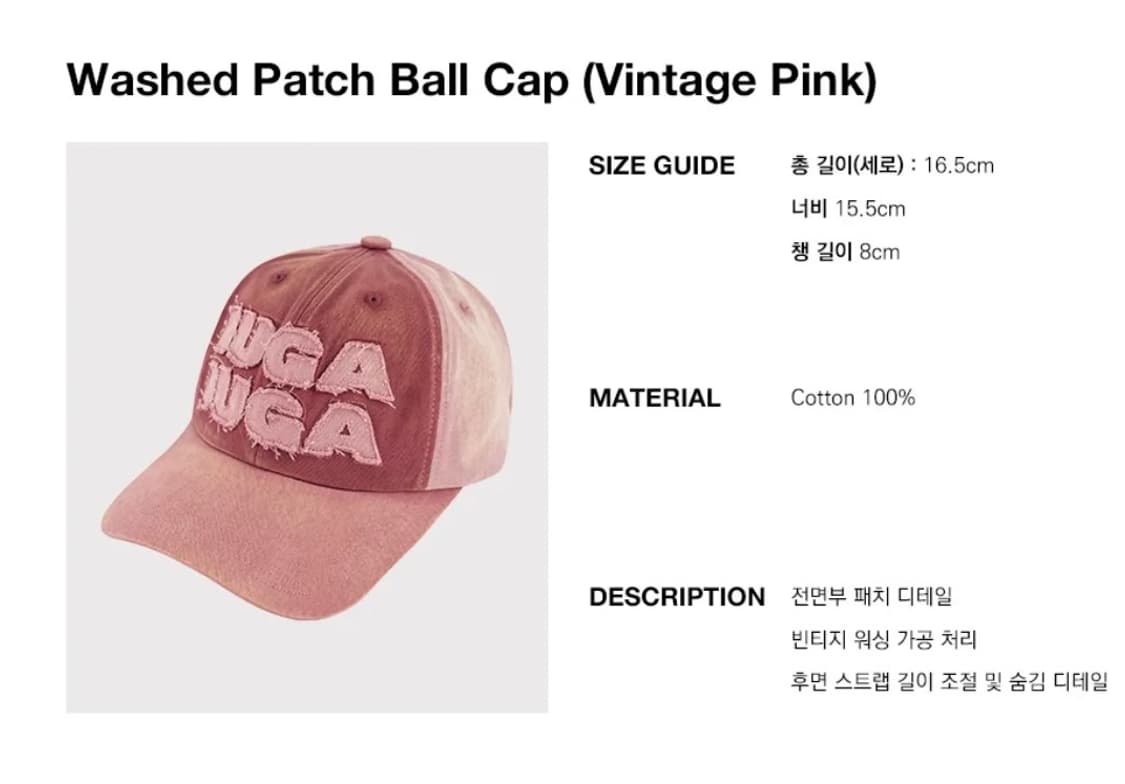Click the MATERIAL heading
This screenshot has height=784, width=1125.
coord(654,398)
